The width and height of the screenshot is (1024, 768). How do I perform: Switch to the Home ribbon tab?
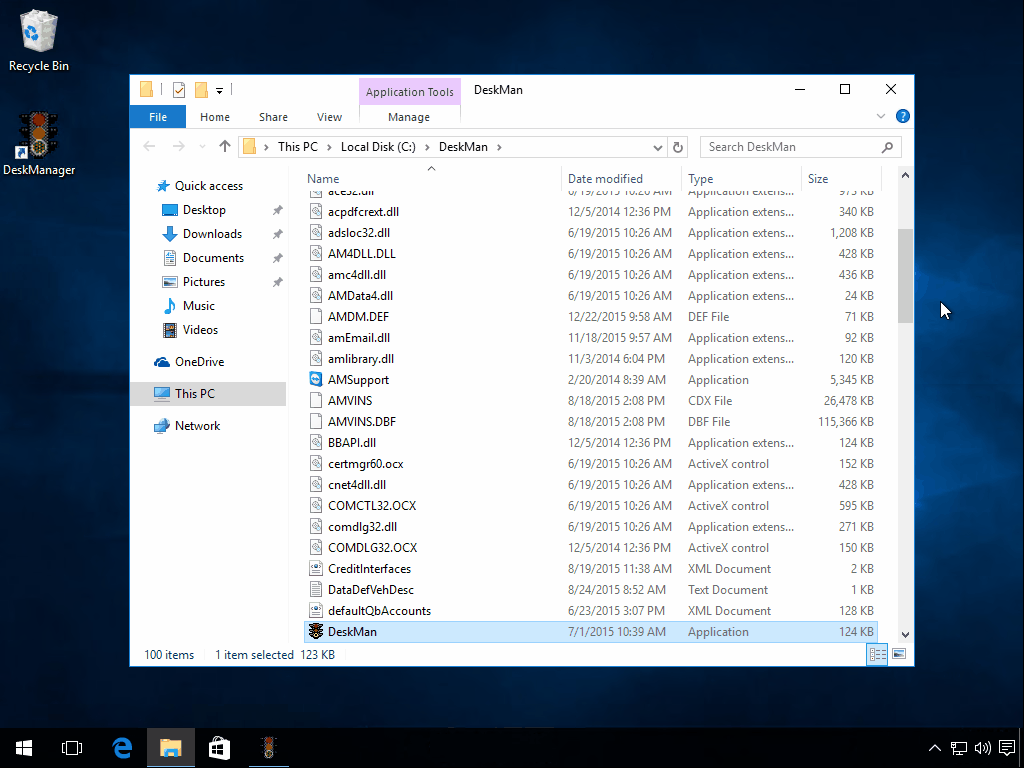pyautogui.click(x=215, y=117)
